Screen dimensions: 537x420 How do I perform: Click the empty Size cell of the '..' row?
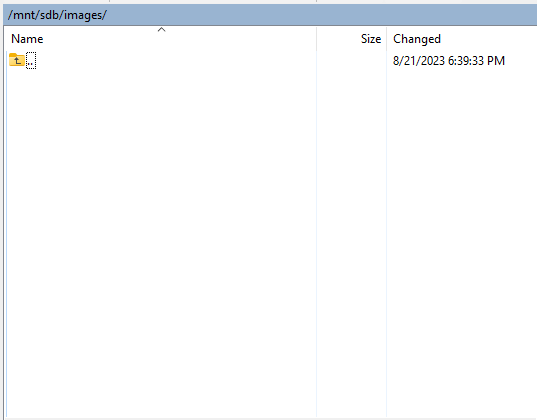coord(351,61)
